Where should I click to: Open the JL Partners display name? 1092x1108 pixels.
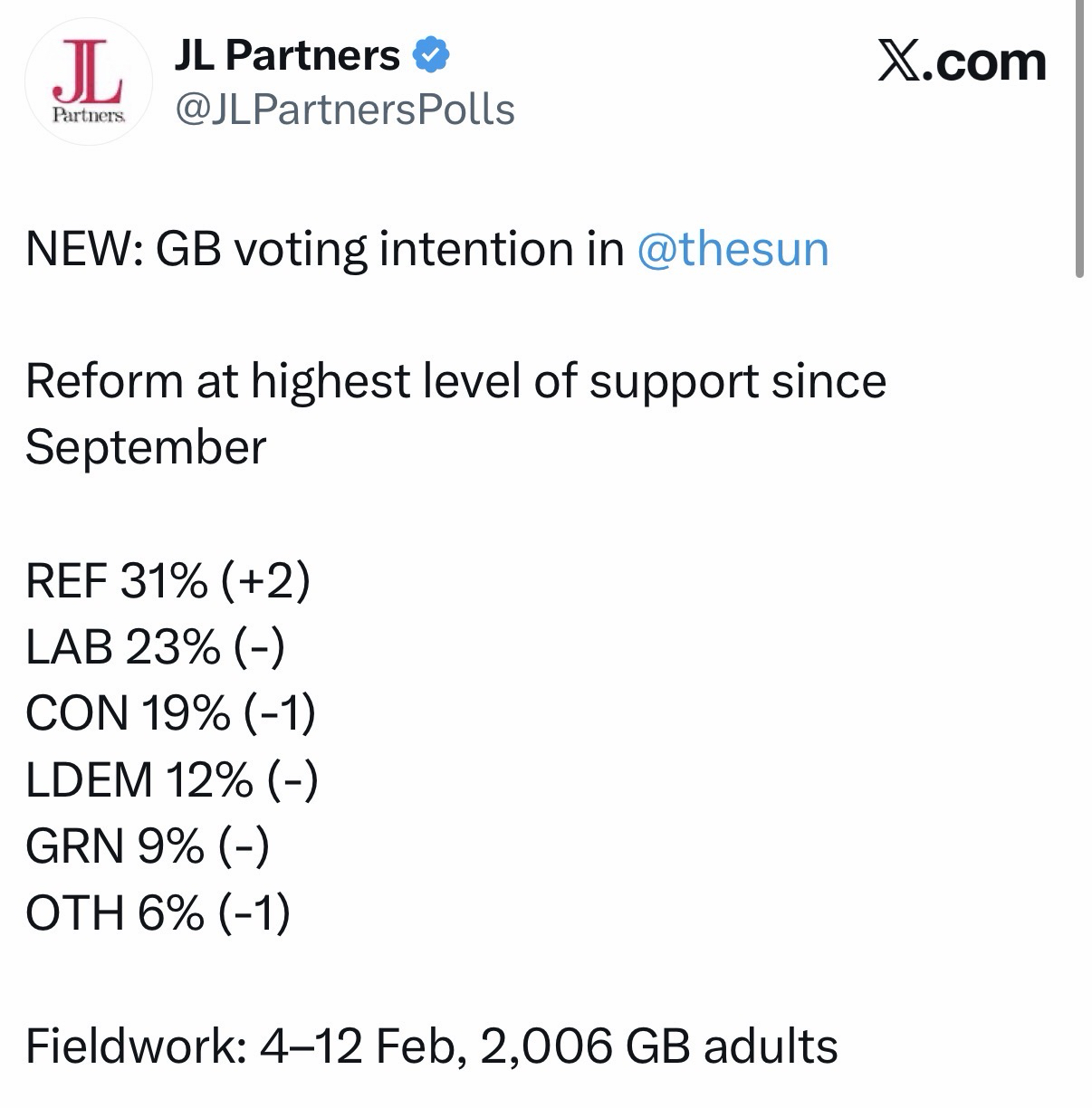click(x=286, y=56)
